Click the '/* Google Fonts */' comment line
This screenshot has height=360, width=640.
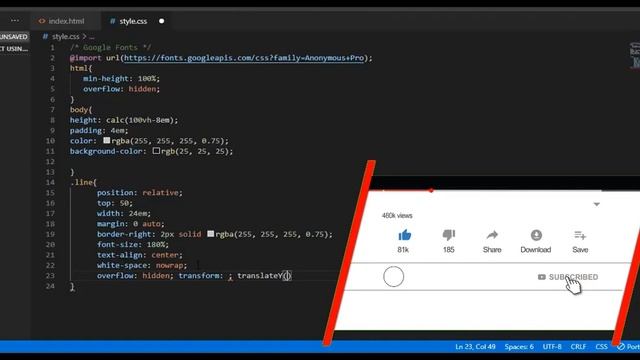[110, 47]
